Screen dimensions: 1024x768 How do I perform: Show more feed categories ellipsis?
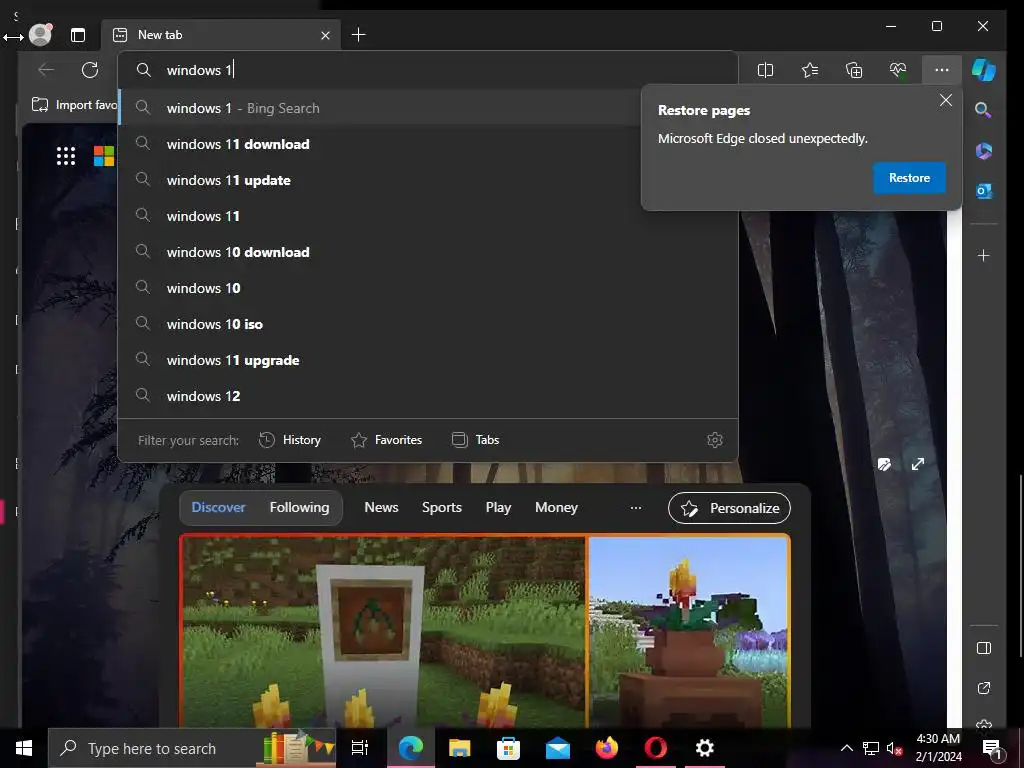coord(635,507)
